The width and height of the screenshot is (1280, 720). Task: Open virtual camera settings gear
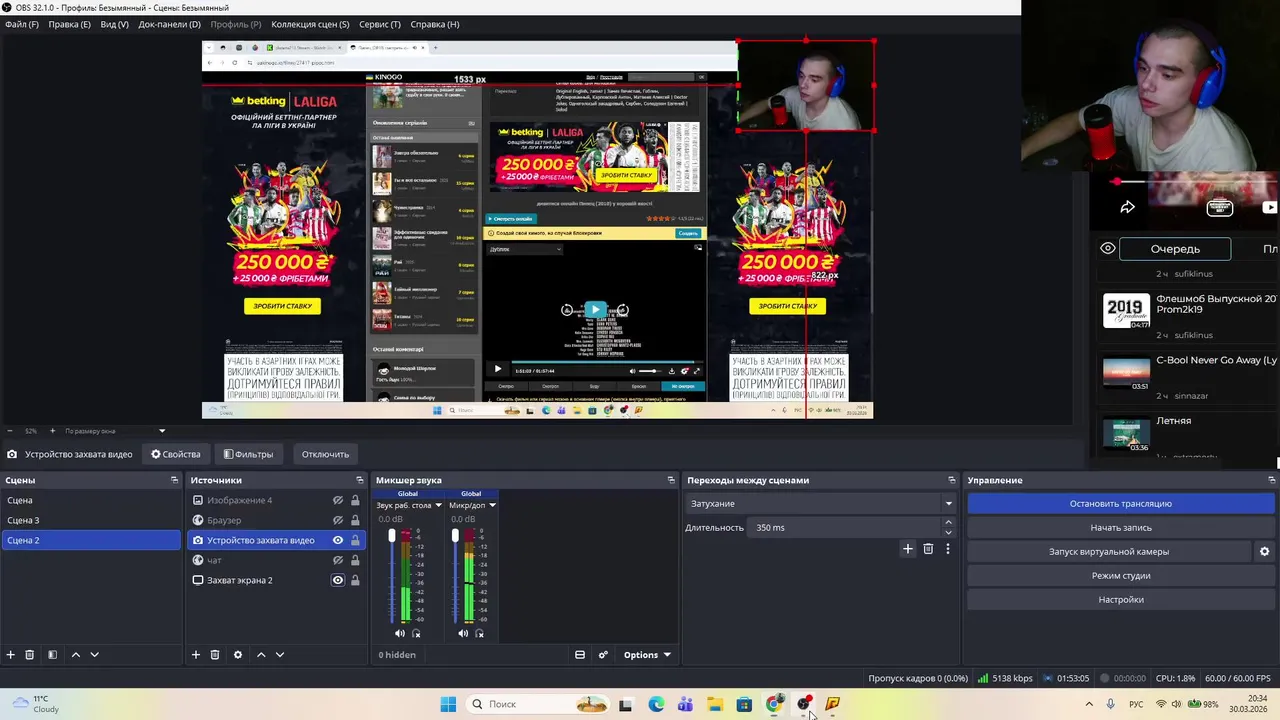click(x=1264, y=551)
